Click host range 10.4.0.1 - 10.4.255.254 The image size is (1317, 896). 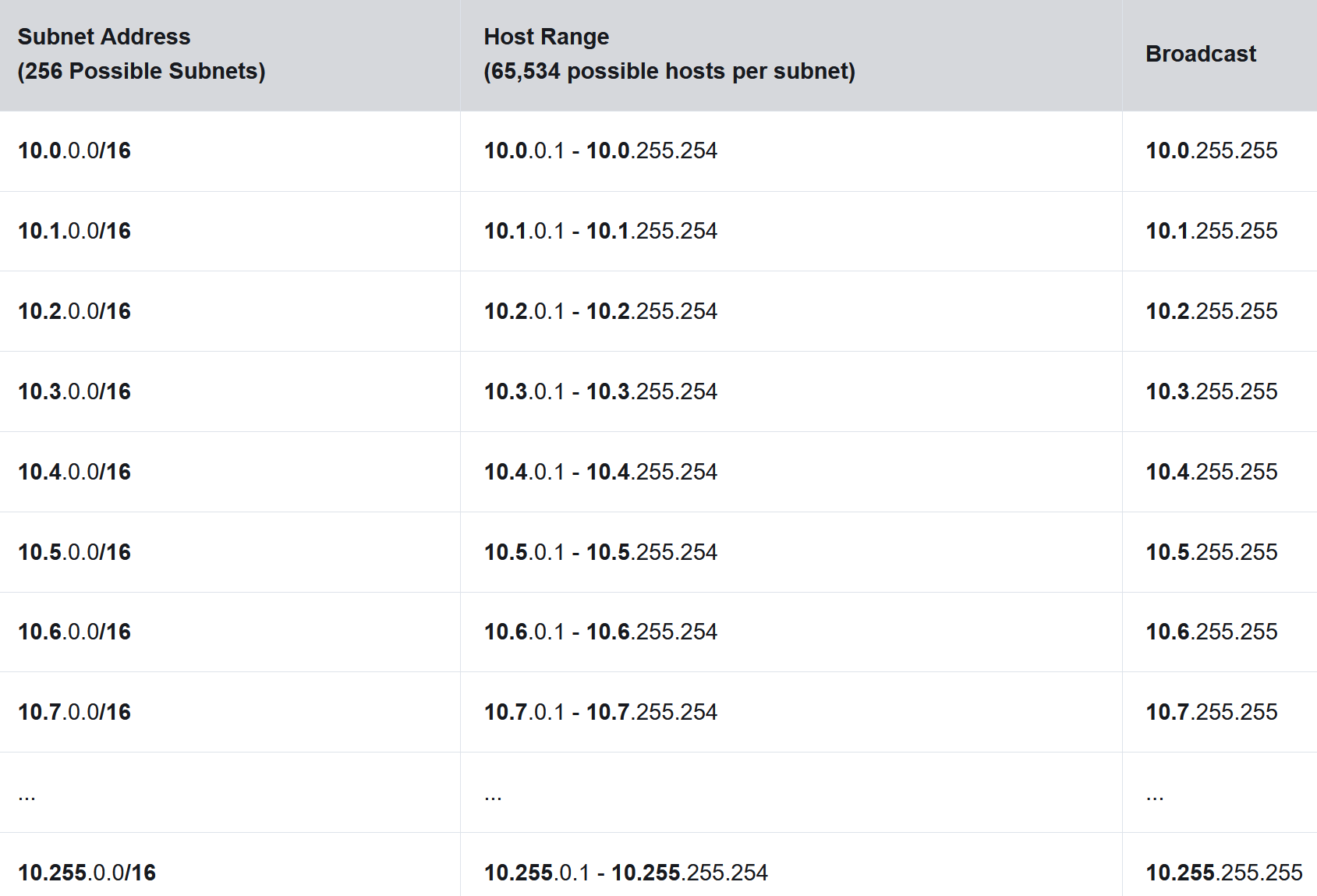pyautogui.click(x=600, y=472)
